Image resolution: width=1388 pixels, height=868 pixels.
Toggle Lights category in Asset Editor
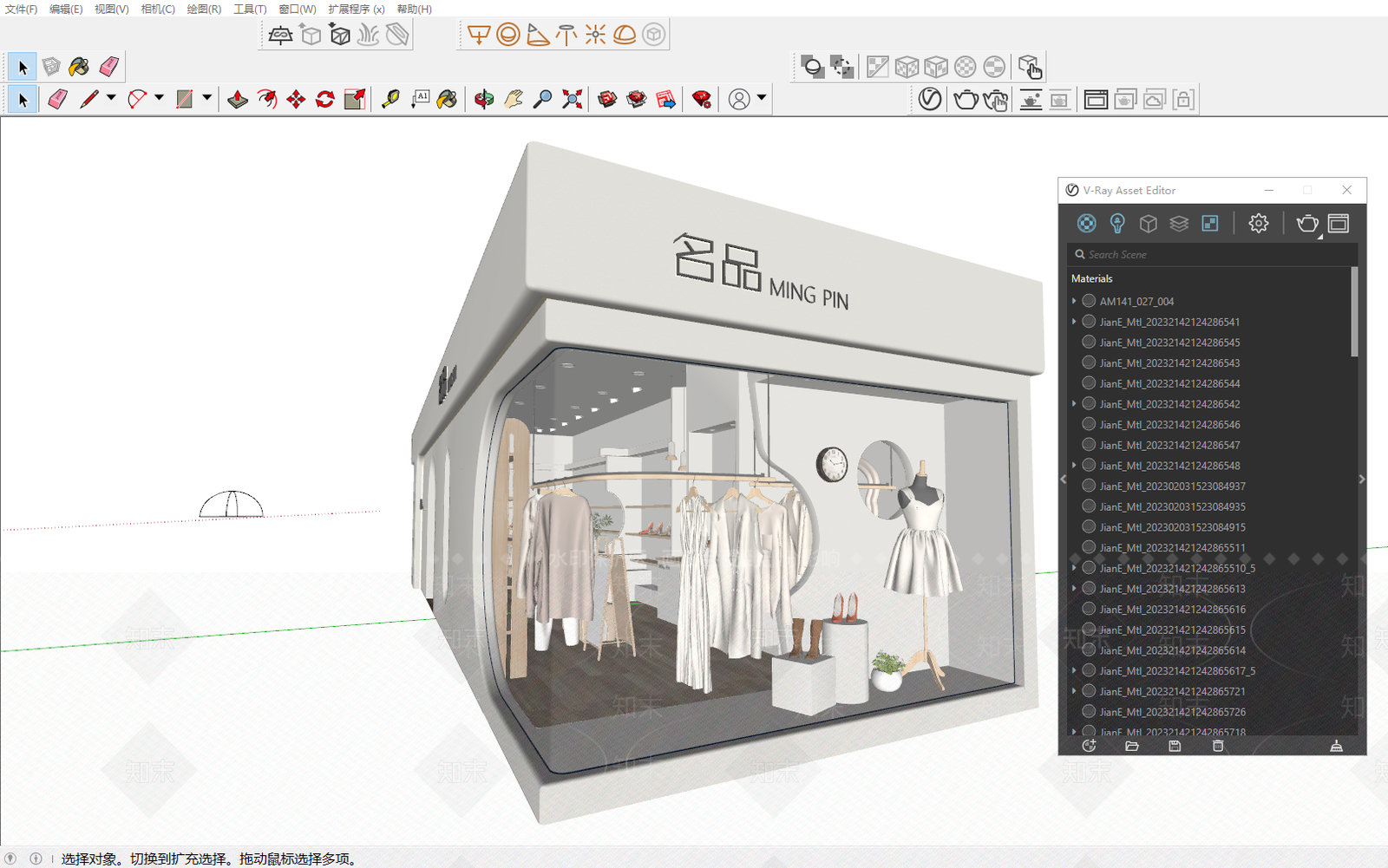pos(1117,224)
